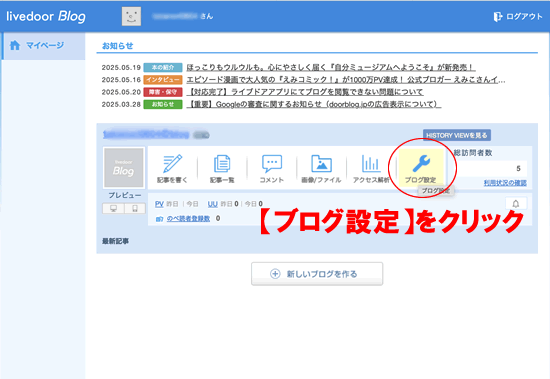Click the ログアウト button

(518, 16)
